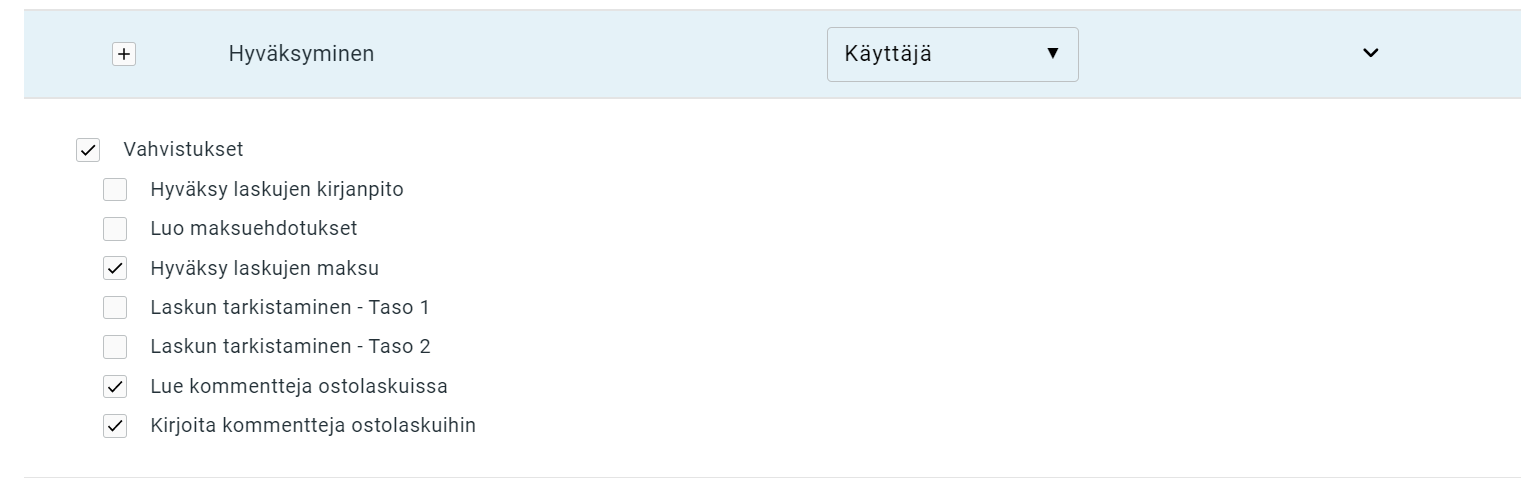Disable Lue kommentteja ostolaskuissa checkbox
The width and height of the screenshot is (1535, 481).
coord(115,387)
